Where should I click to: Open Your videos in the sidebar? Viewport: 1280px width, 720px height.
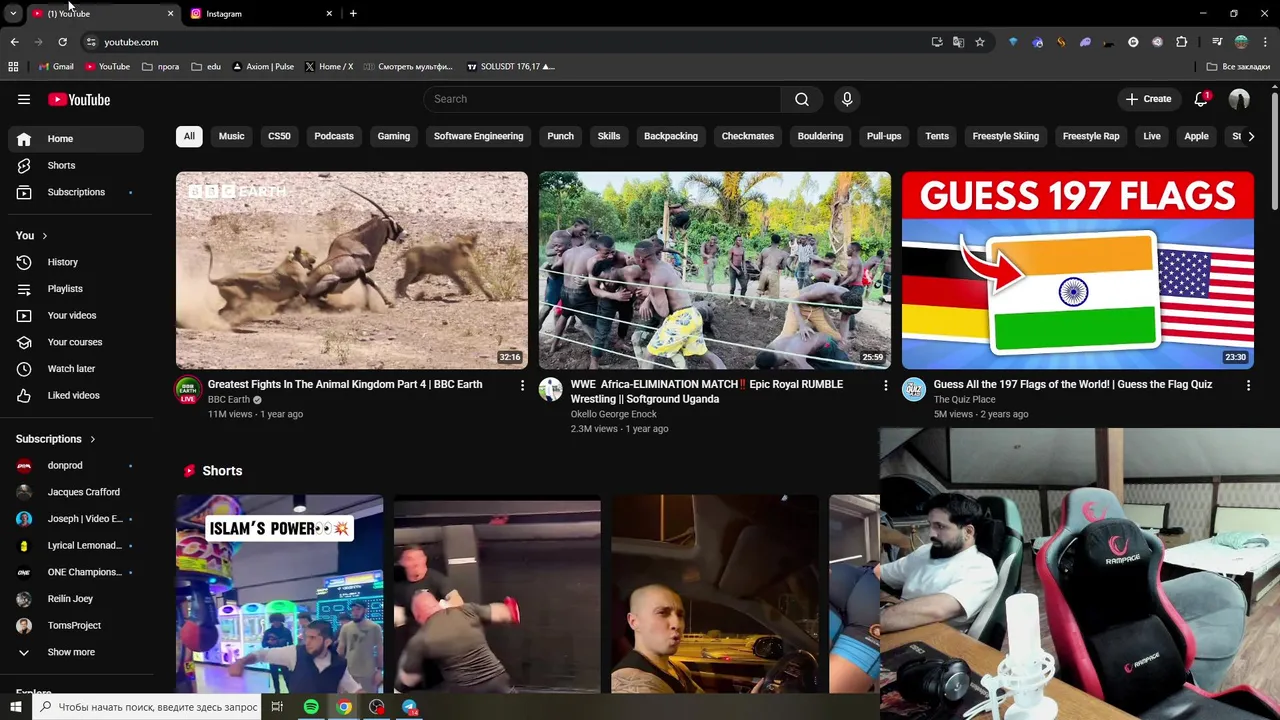[x=76, y=315]
